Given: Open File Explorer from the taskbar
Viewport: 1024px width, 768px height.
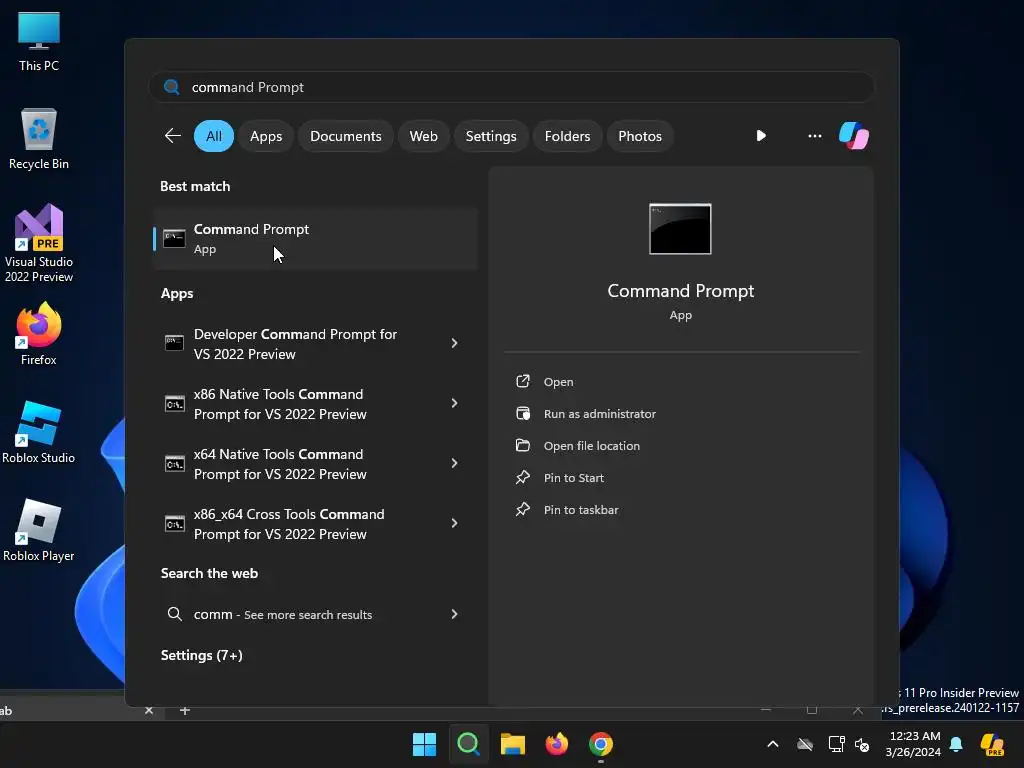Looking at the screenshot, I should (x=513, y=744).
